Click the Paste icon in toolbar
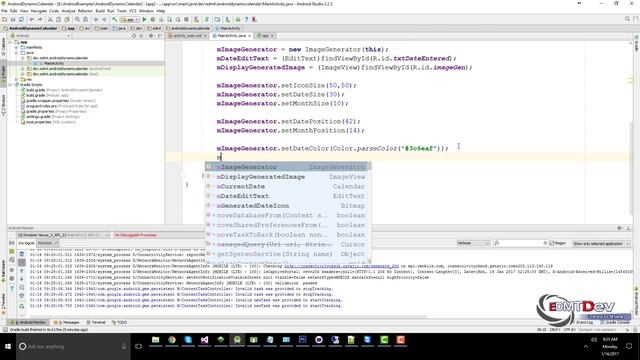This screenshot has width=640, height=360. pos(67,20)
